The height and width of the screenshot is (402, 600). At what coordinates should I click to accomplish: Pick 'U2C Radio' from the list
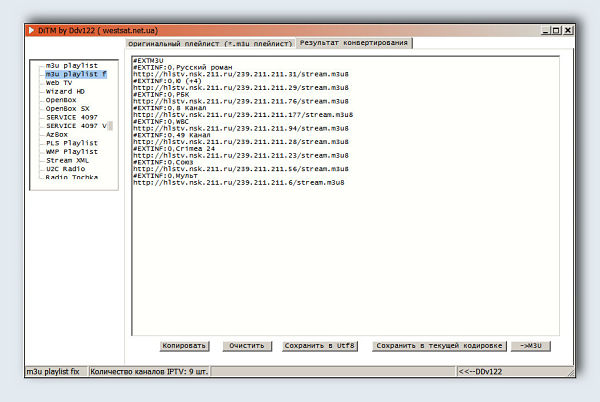coord(65,168)
